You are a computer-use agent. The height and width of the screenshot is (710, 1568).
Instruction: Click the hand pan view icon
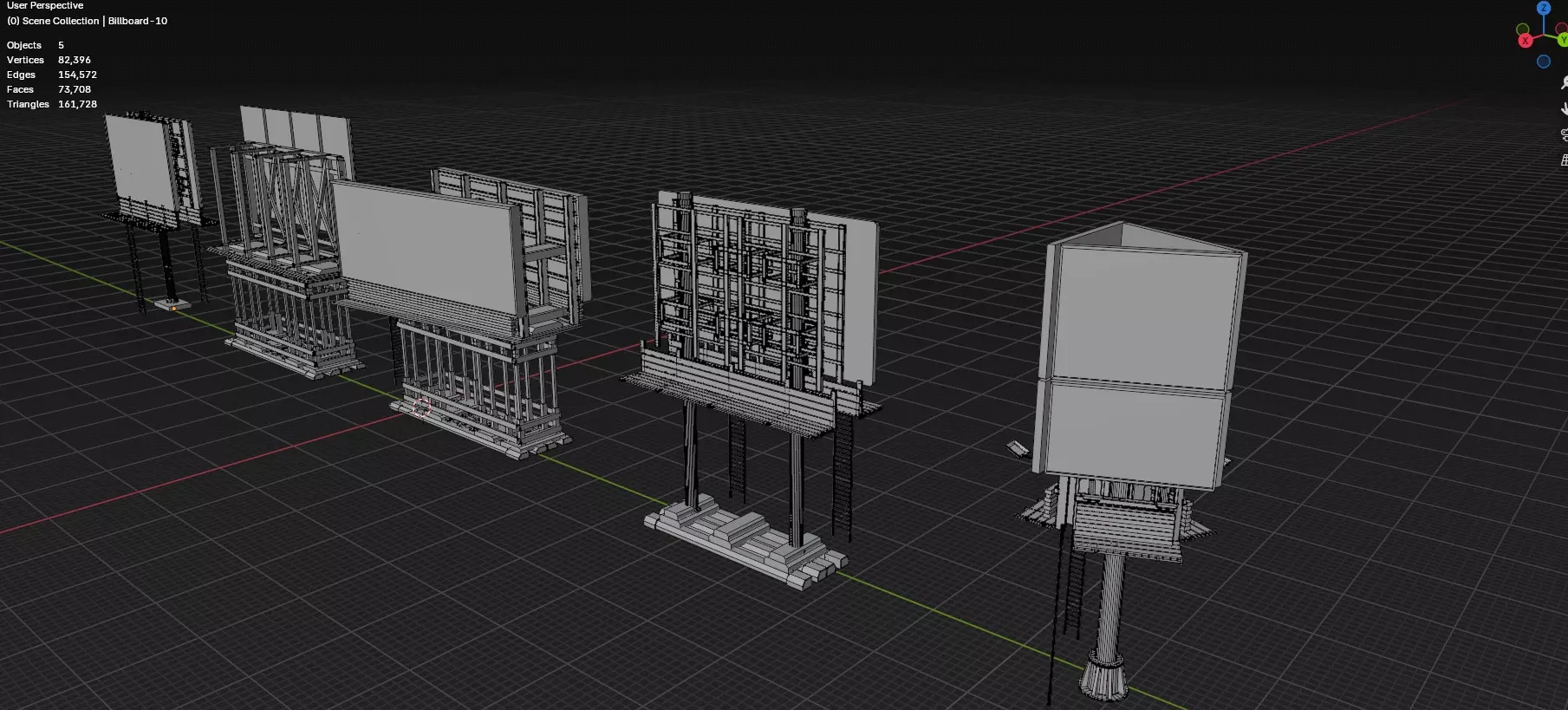tap(1564, 108)
